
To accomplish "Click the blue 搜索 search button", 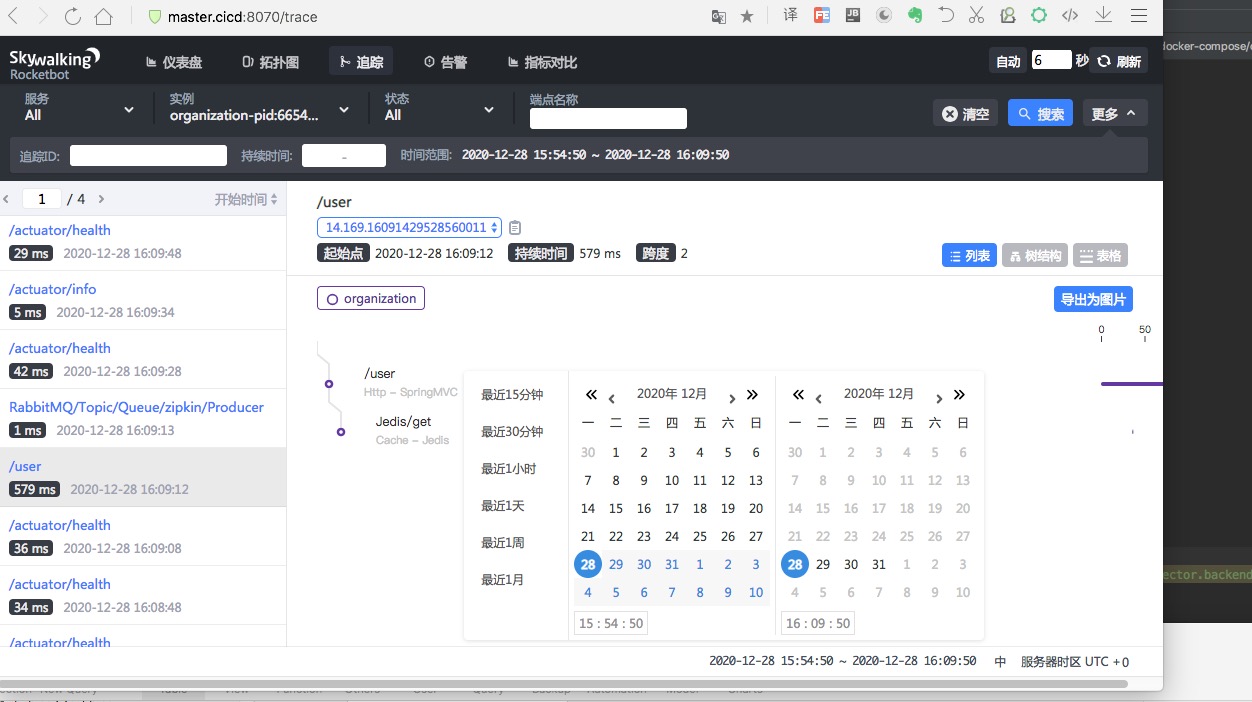I will coord(1040,114).
